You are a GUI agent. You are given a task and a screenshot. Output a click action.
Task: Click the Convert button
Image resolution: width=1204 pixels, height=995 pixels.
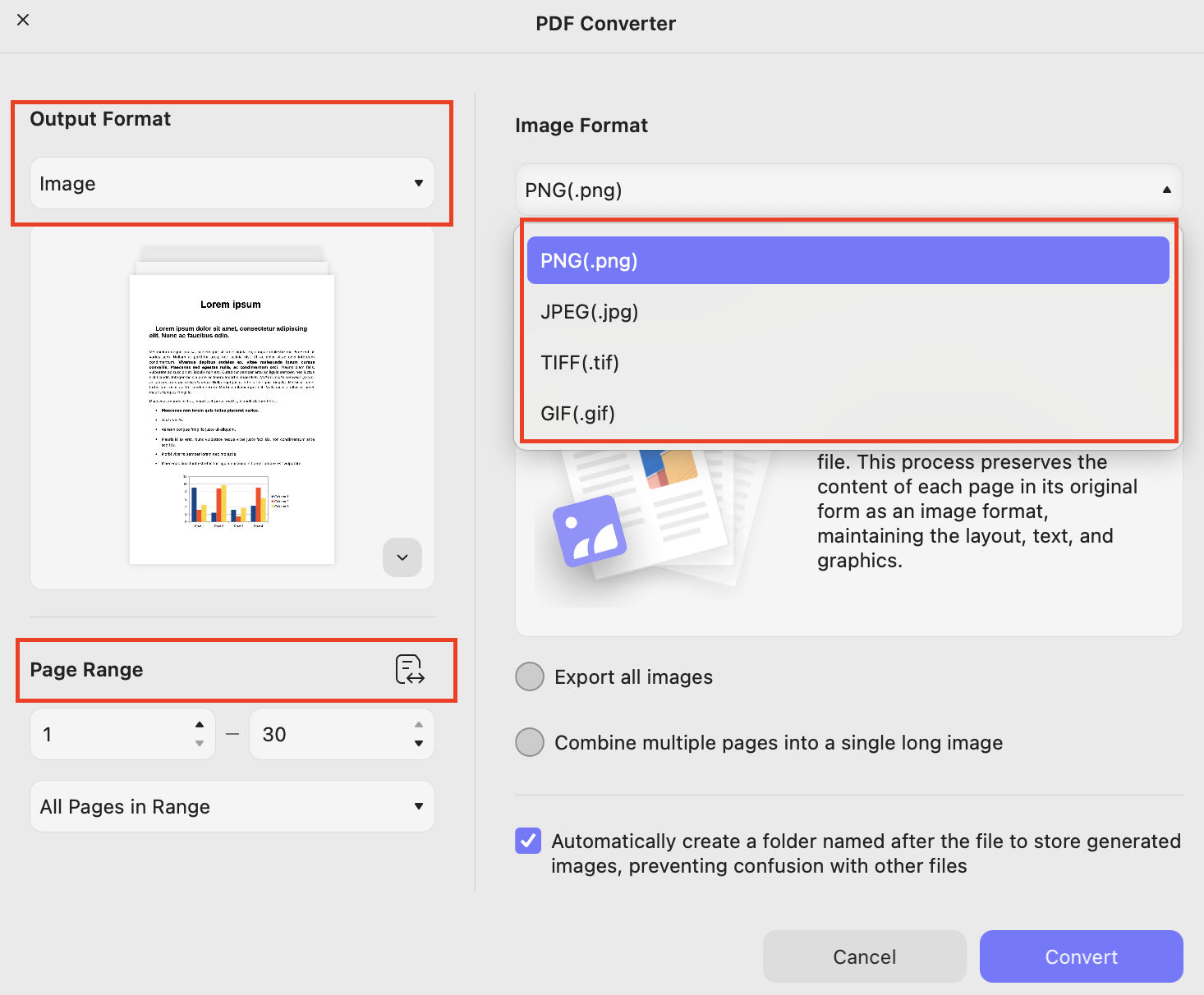coord(1081,956)
